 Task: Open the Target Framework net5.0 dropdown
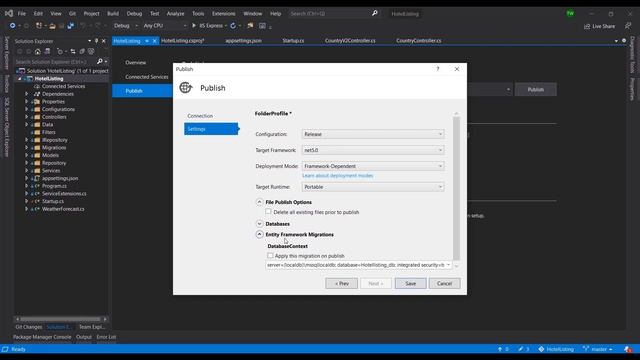[373, 150]
